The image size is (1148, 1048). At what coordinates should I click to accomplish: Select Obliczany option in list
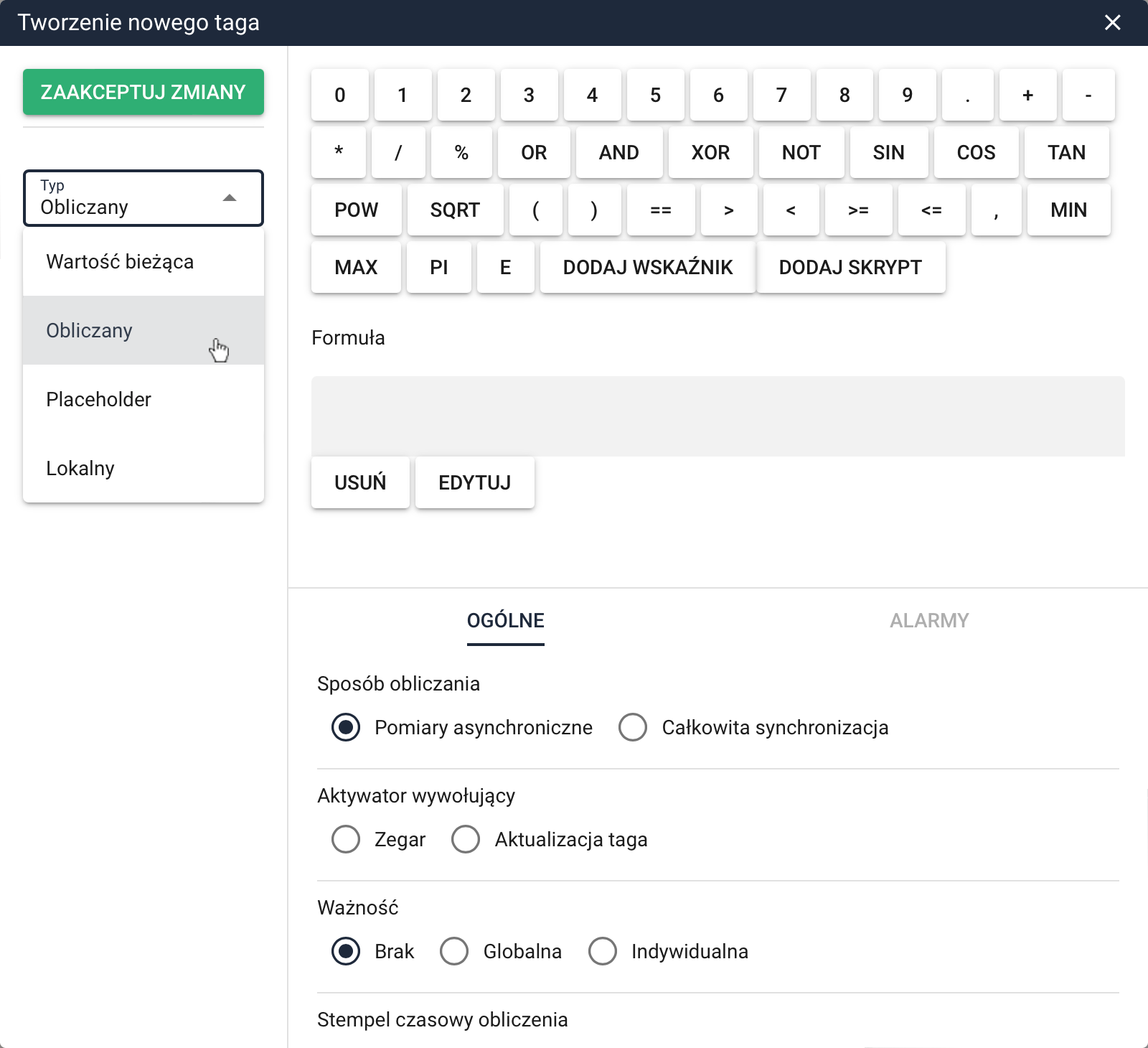(x=143, y=330)
